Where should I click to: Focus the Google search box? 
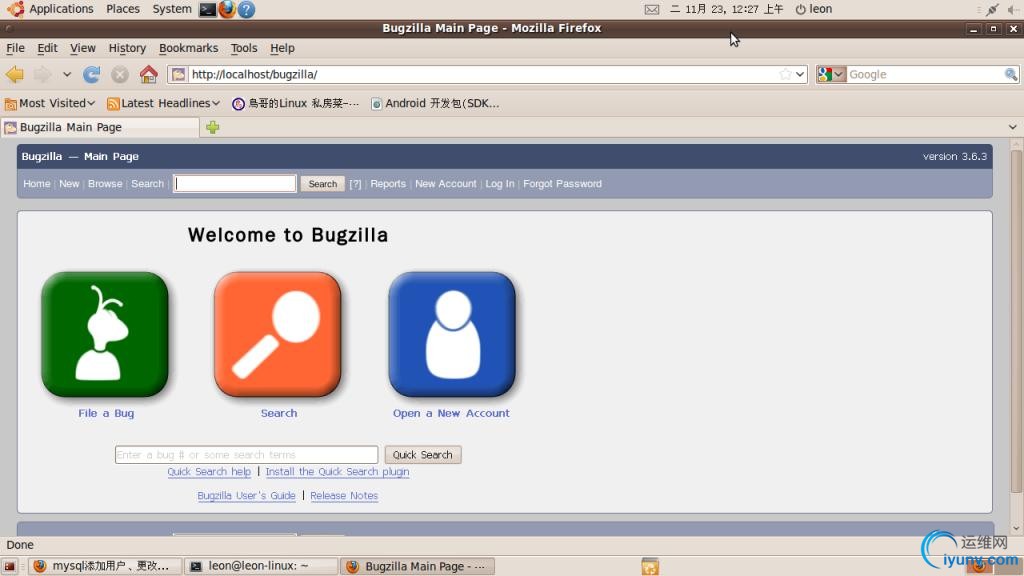[925, 74]
